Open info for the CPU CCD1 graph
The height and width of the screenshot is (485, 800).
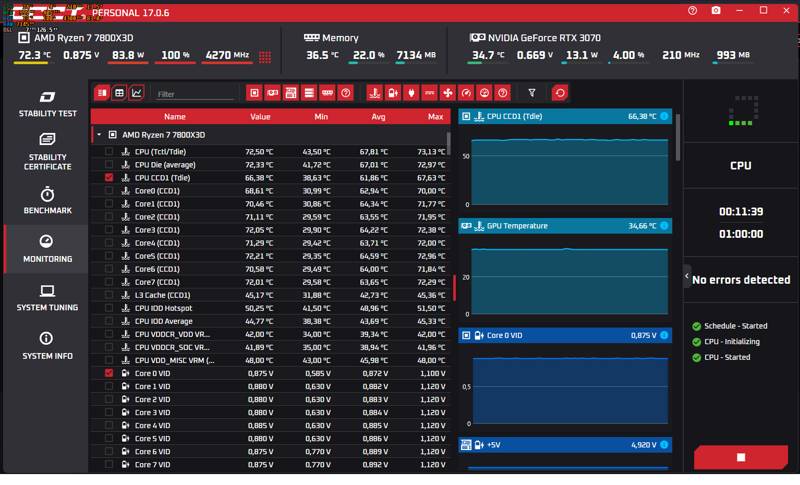coord(664,116)
